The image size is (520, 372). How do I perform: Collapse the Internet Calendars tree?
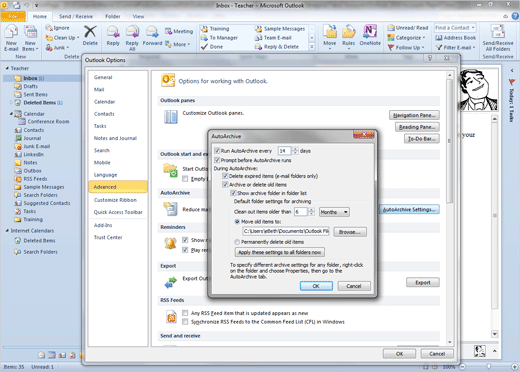(x=7, y=230)
